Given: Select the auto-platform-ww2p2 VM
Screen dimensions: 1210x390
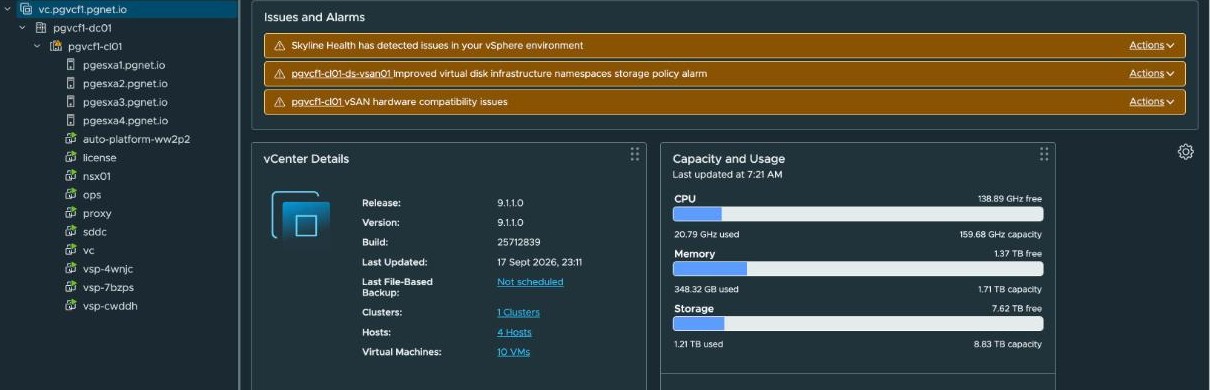Looking at the screenshot, I should point(136,139).
